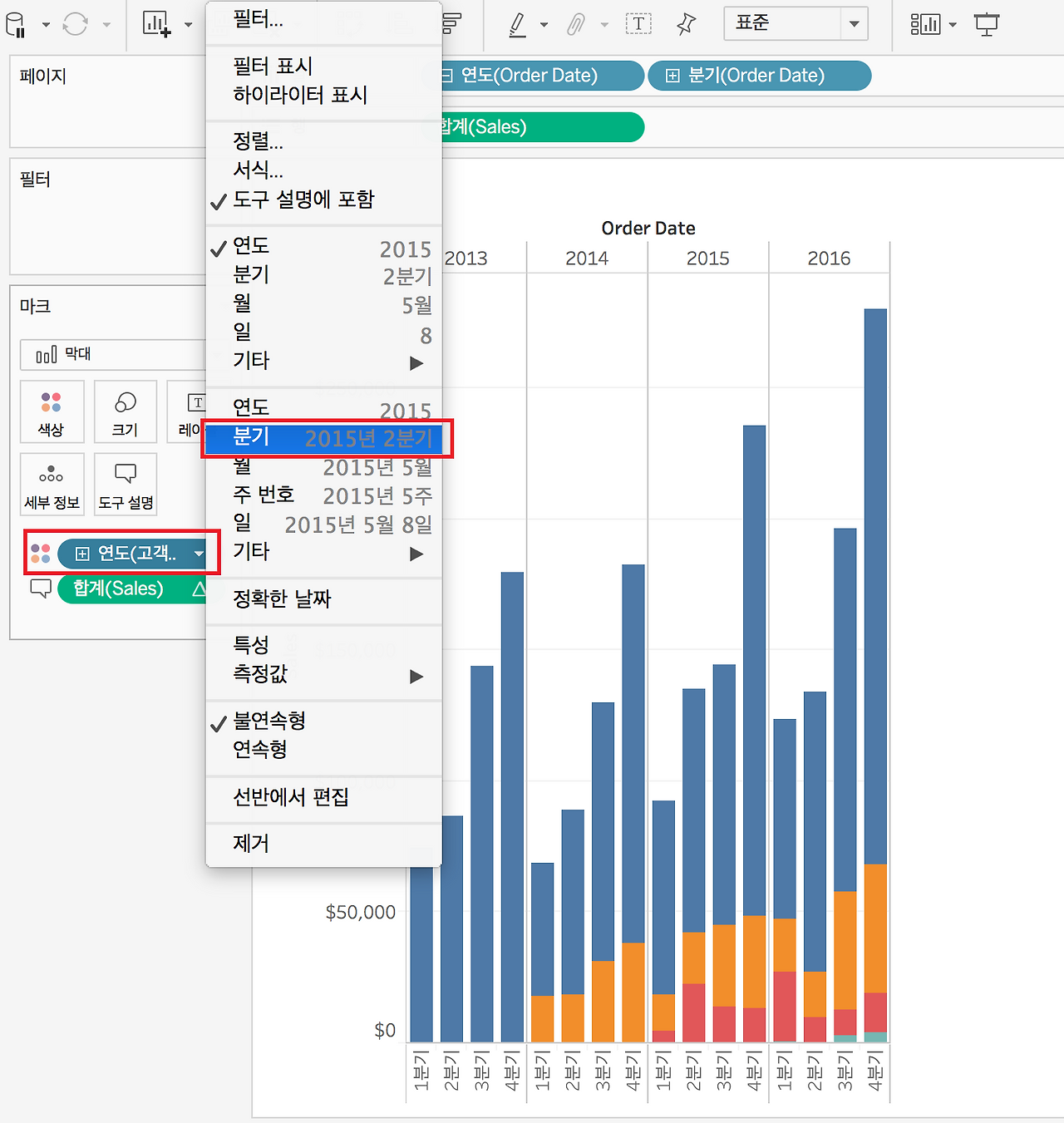Start presentation mode icon
Viewport: 1064px width, 1123px height.
pyautogui.click(x=987, y=24)
